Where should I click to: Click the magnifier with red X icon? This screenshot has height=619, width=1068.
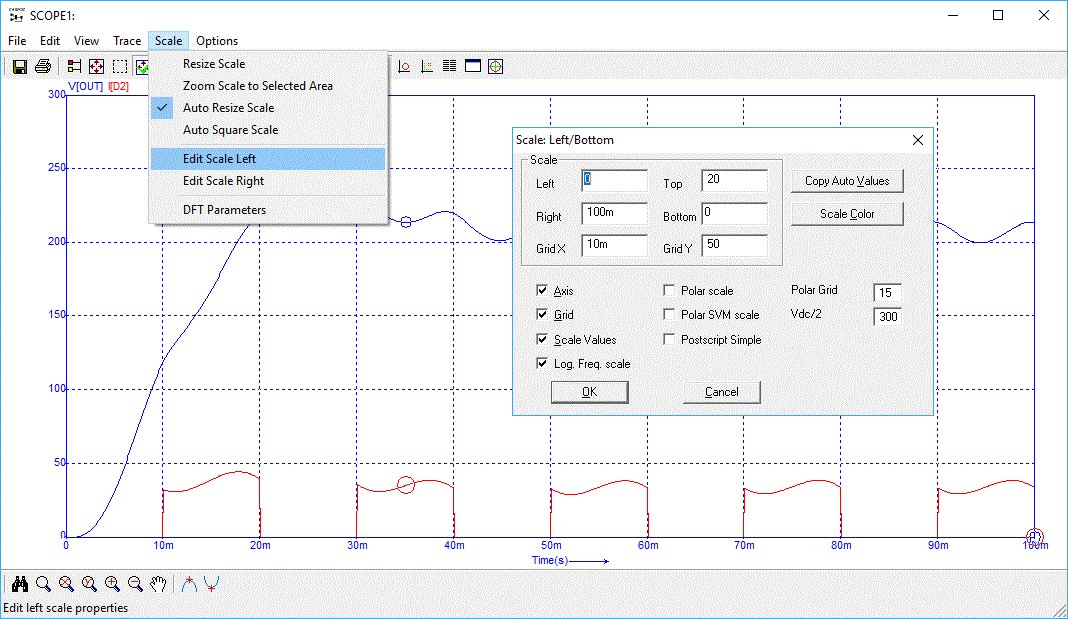point(66,584)
